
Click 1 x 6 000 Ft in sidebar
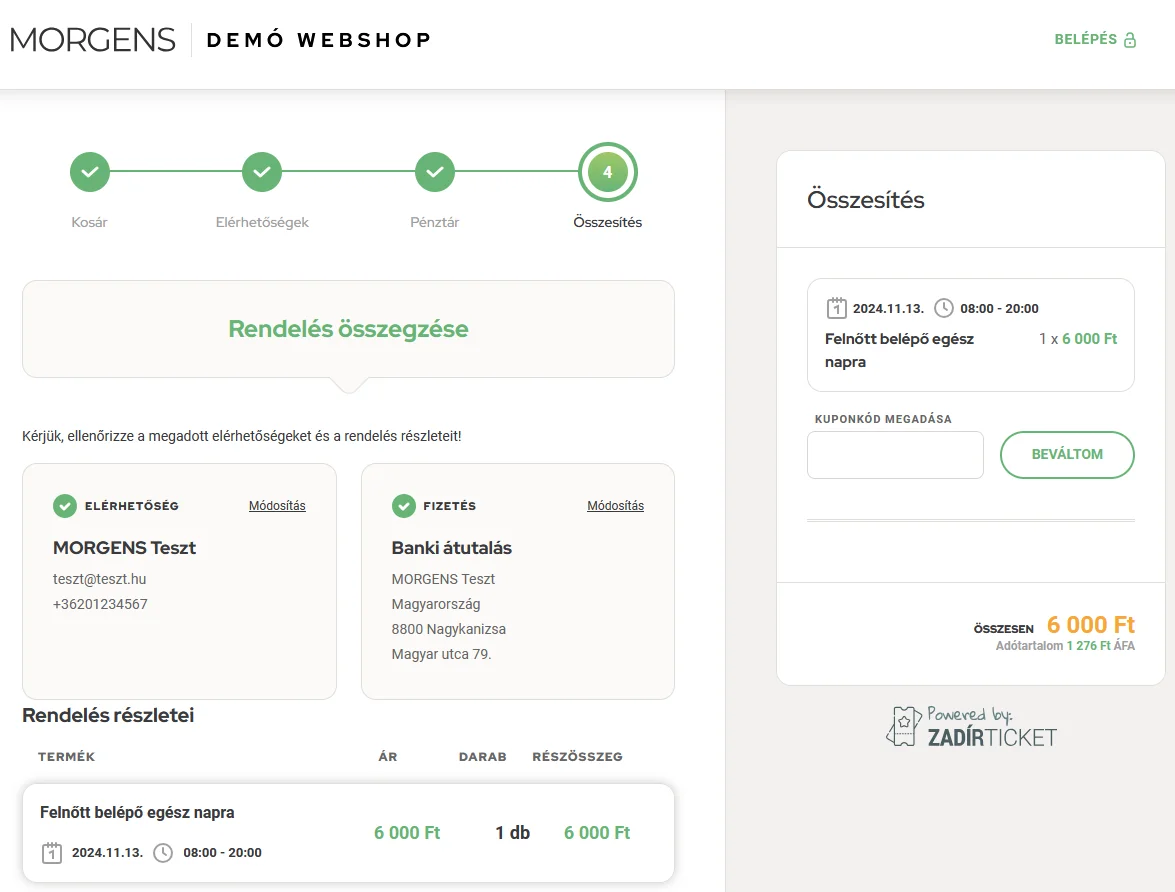click(x=1078, y=339)
